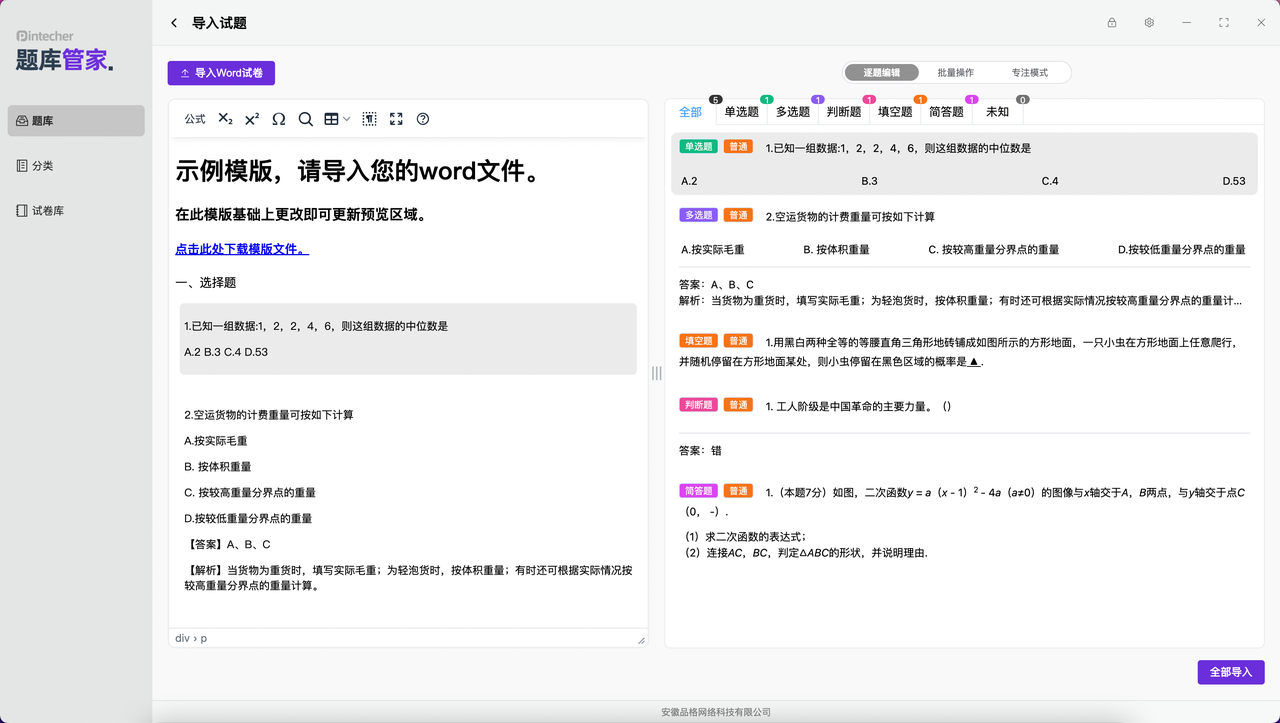Image resolution: width=1280 pixels, height=723 pixels.
Task: Open the 简答题 tab
Action: (x=946, y=112)
